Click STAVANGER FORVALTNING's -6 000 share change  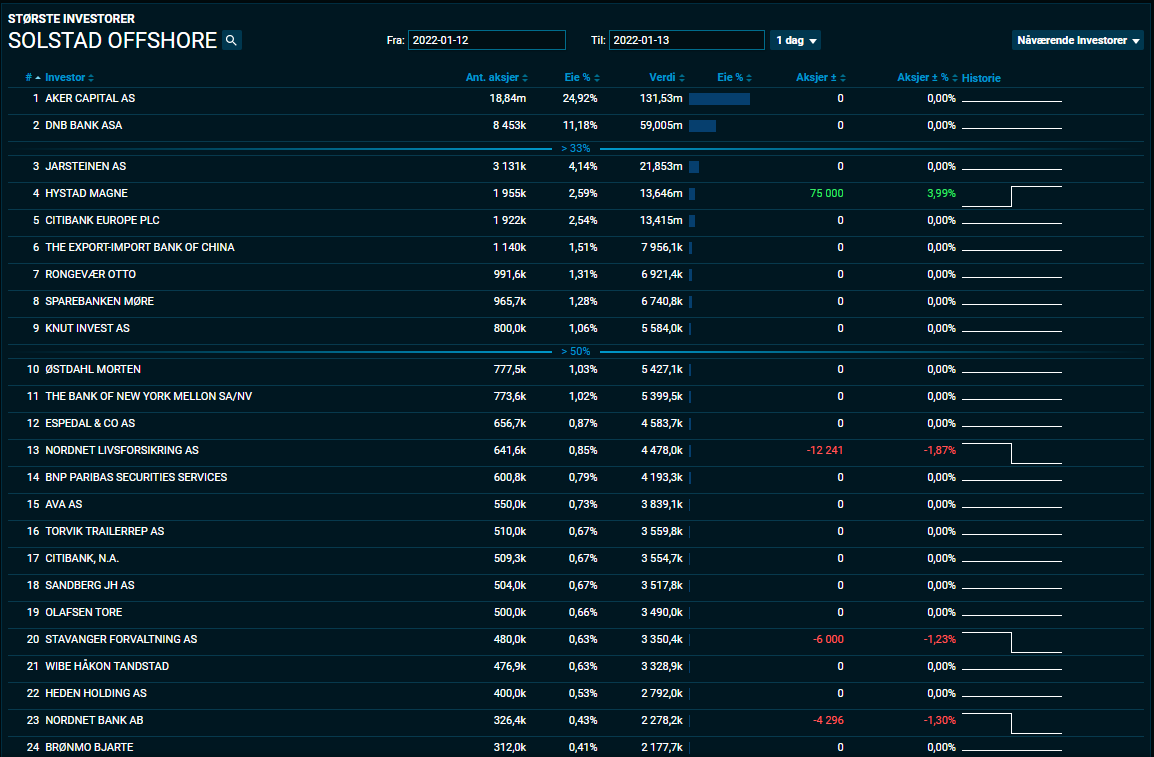(x=828, y=639)
